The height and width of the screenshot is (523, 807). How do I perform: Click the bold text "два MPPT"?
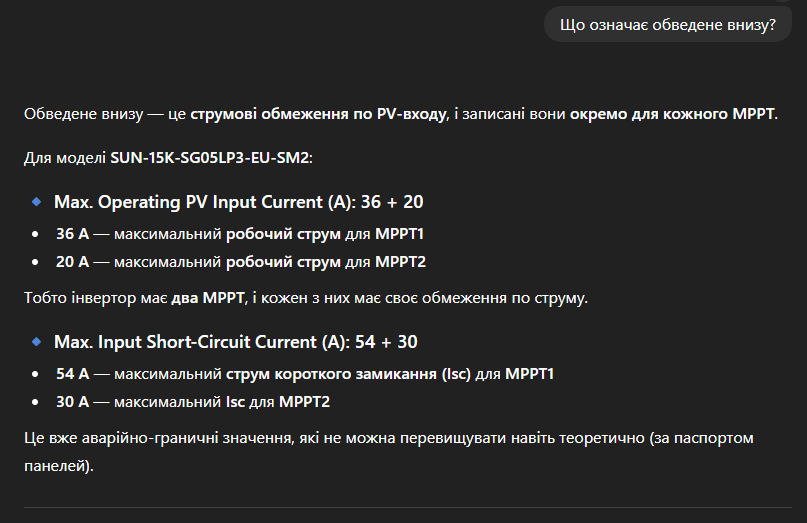click(x=201, y=297)
